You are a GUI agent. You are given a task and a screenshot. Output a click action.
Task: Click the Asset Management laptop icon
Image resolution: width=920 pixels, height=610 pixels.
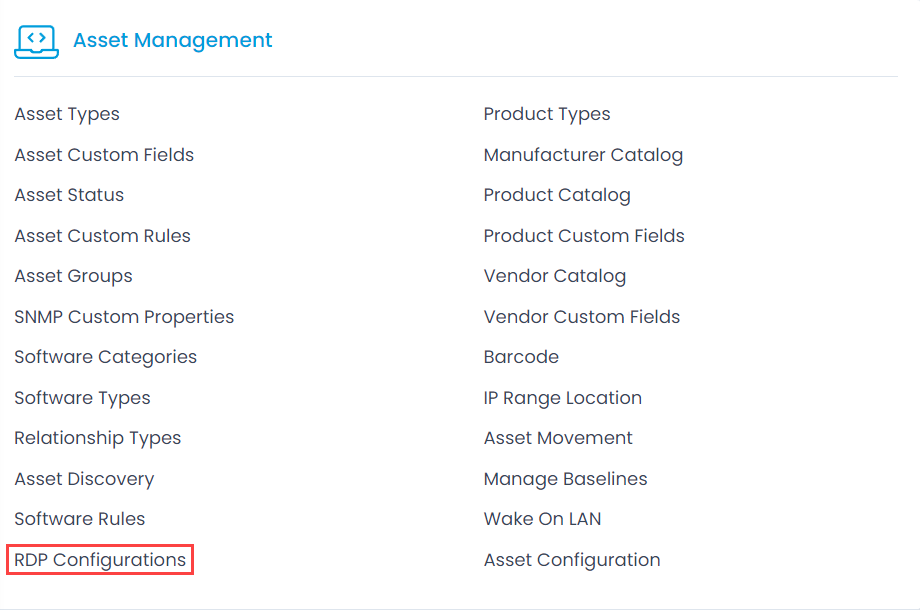tap(36, 42)
